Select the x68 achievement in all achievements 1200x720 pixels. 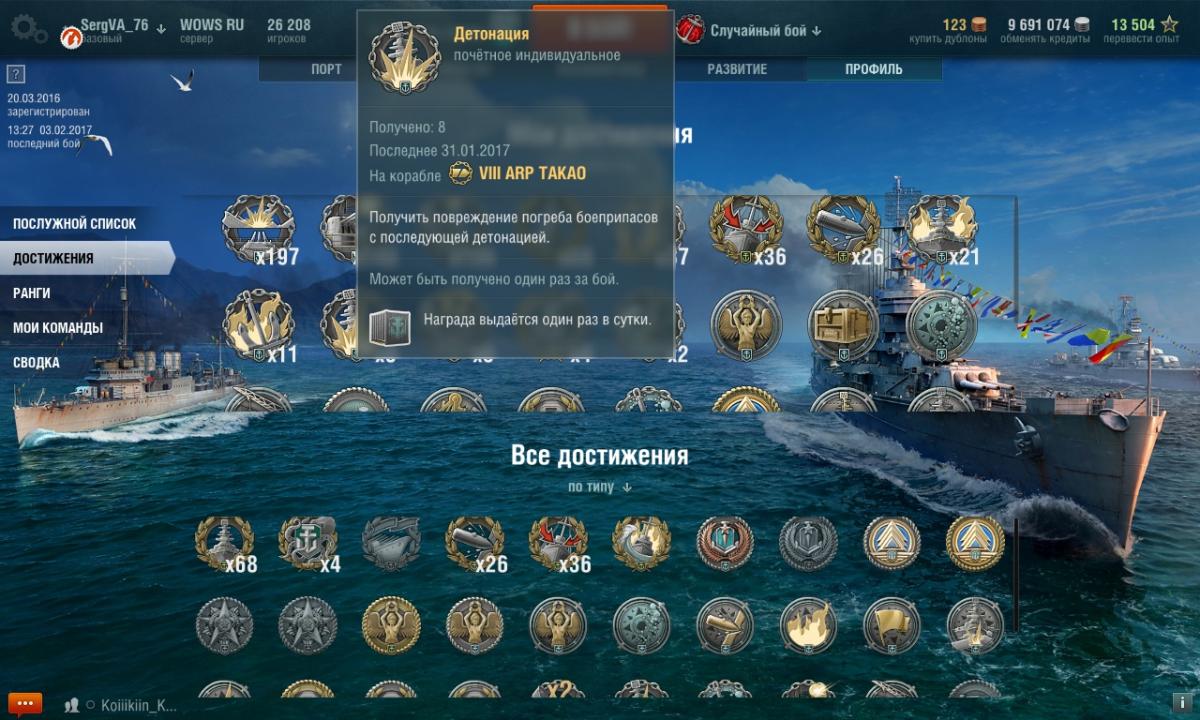coord(225,544)
